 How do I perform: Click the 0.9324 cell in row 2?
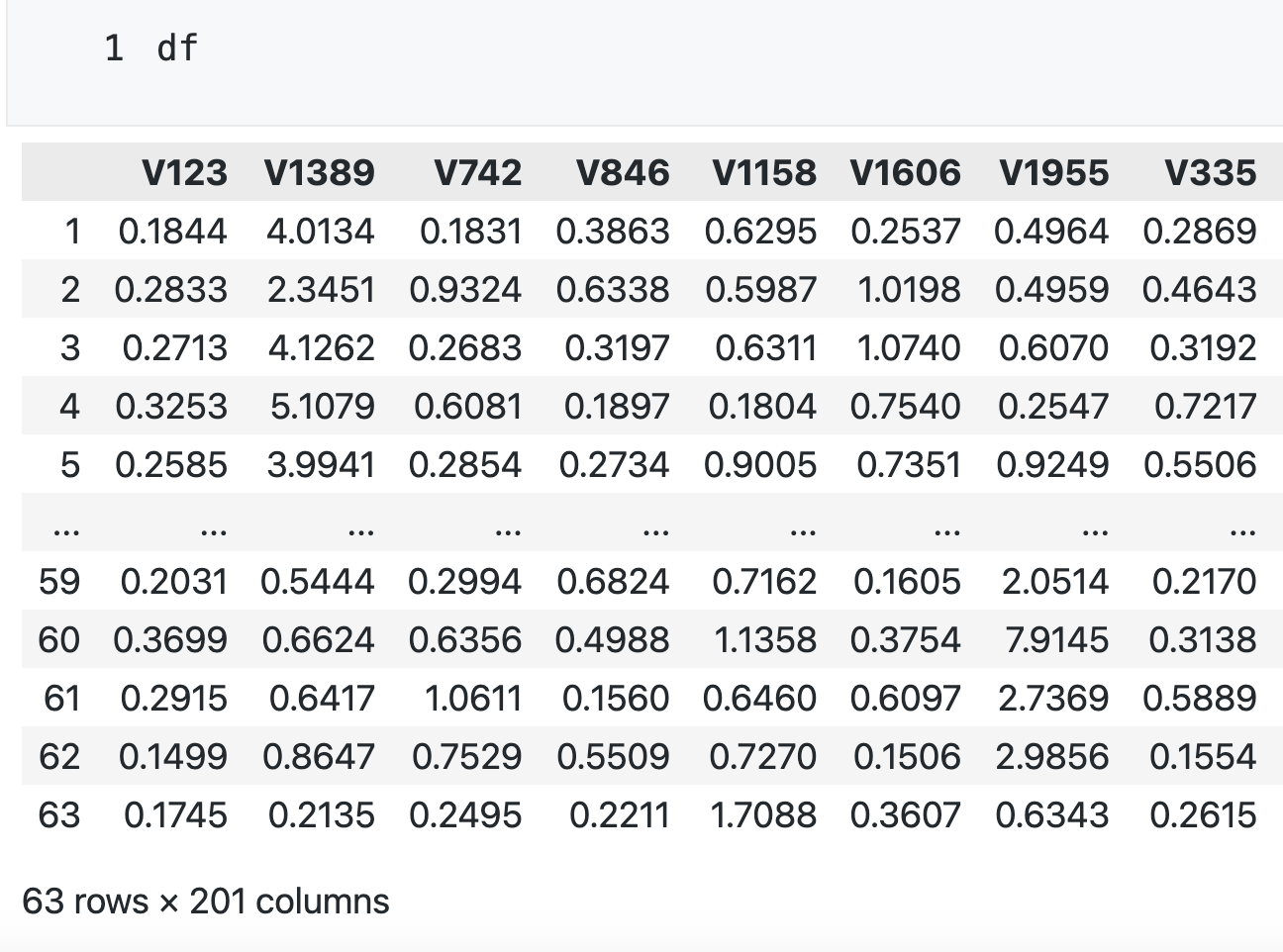pos(465,290)
